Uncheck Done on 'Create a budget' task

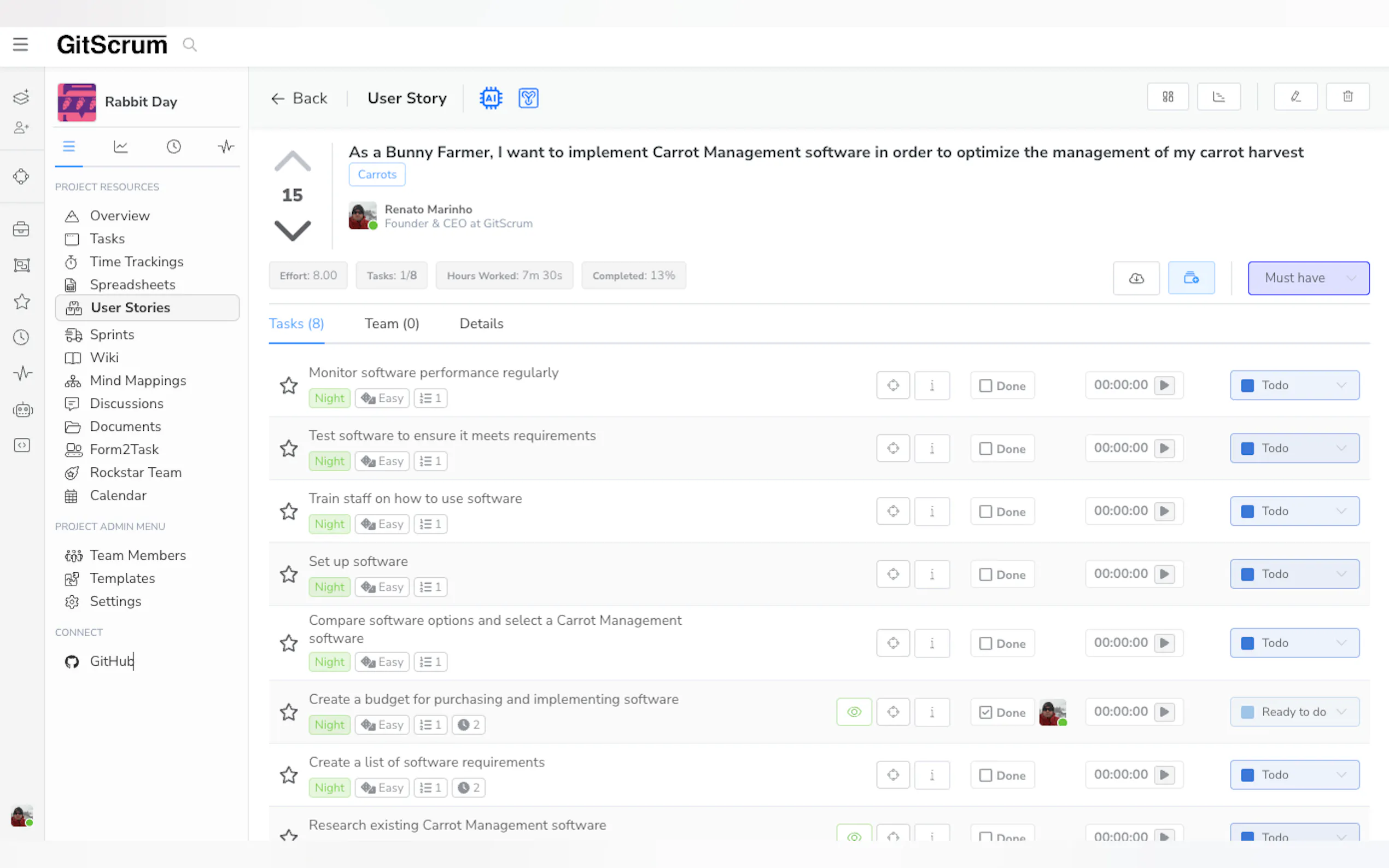click(985, 712)
